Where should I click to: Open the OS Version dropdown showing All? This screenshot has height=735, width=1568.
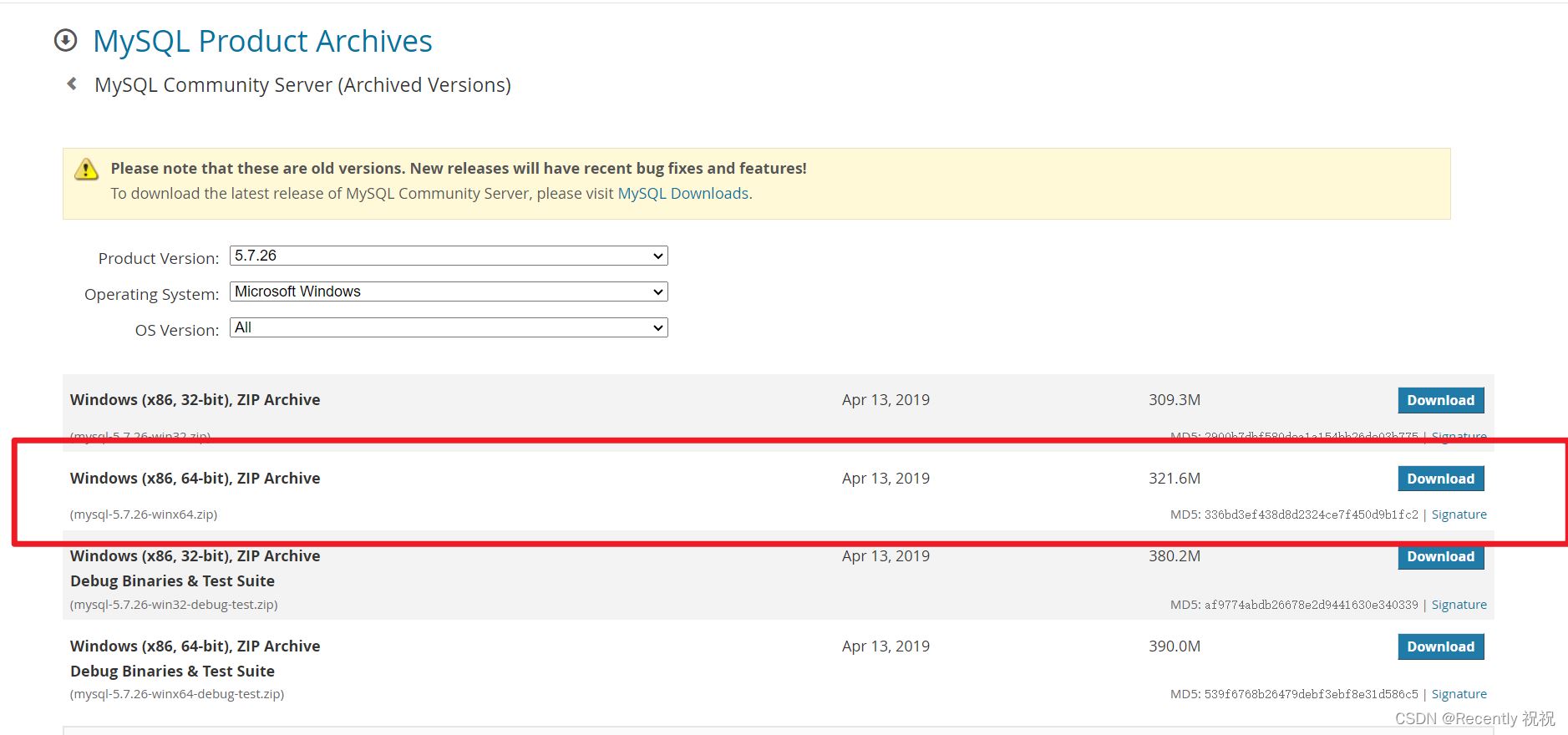(x=449, y=327)
